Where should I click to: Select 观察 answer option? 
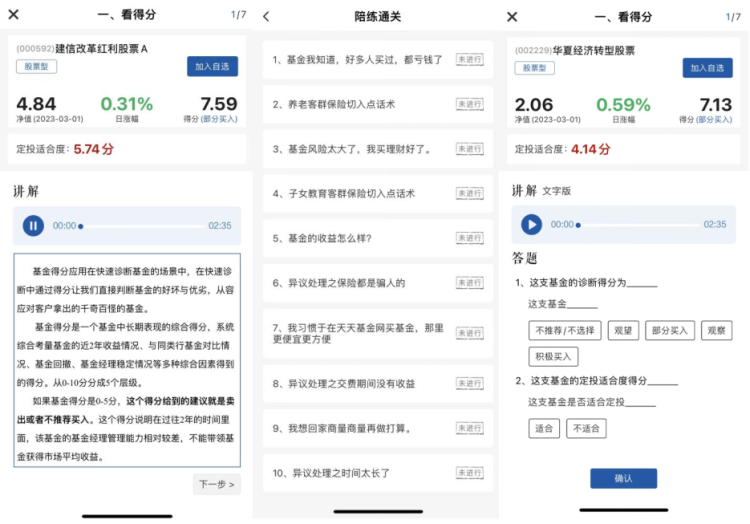click(x=717, y=330)
